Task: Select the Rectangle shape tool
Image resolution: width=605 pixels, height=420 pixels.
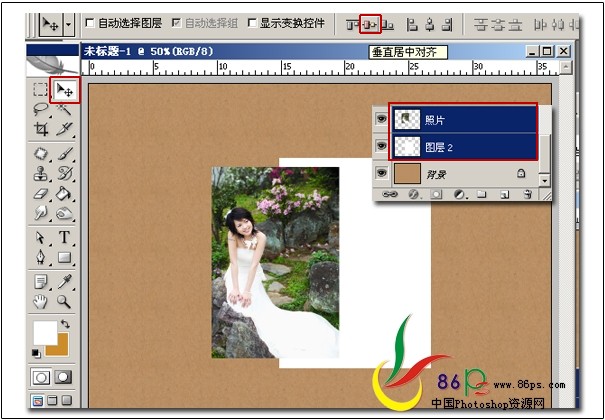Action: click(64, 257)
